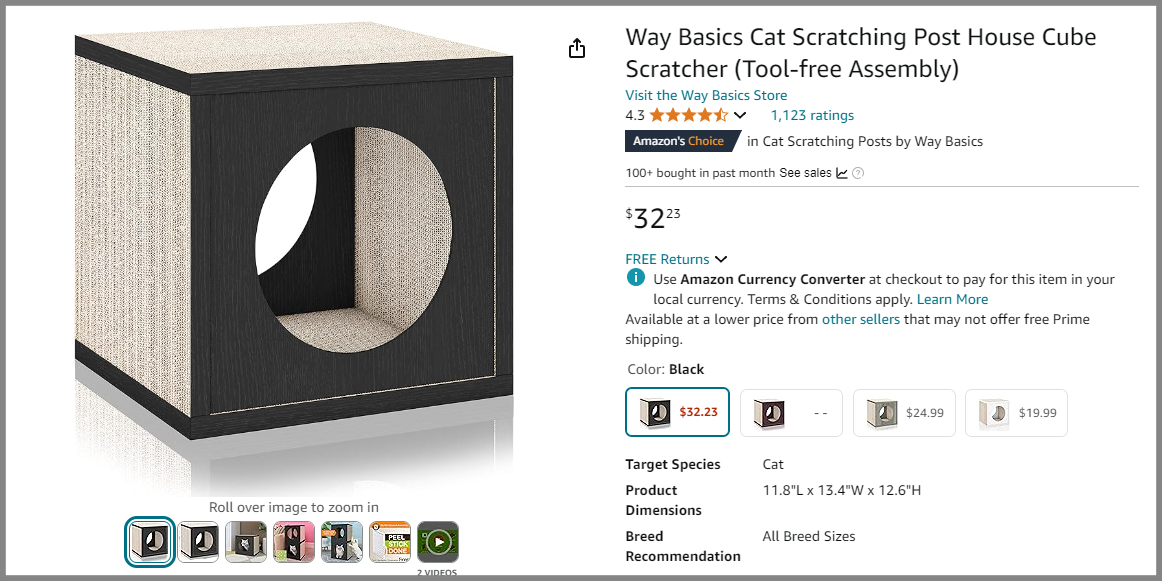Show the pink background stacked cubes thumbnail

[x=294, y=542]
